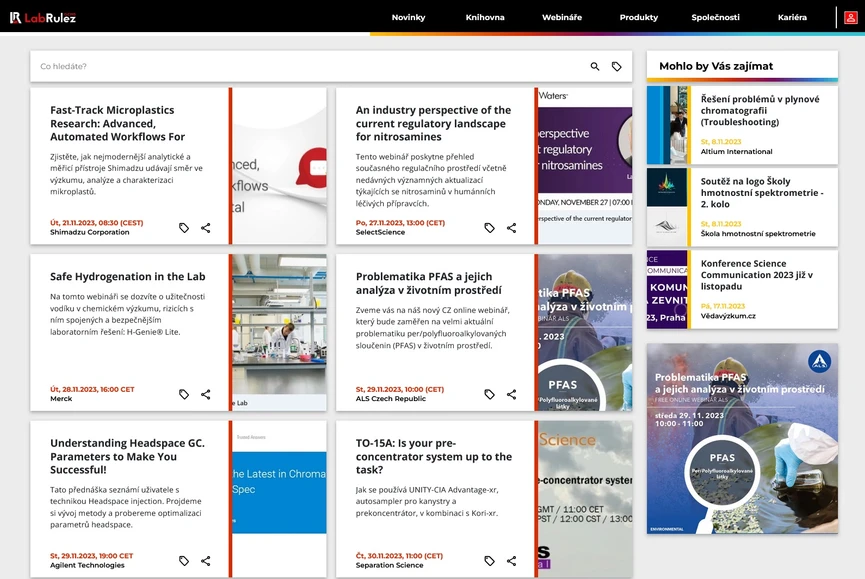Viewport: 865px width, 579px height.
Task: Open tag icon on the TO-15A card
Action: 489,561
